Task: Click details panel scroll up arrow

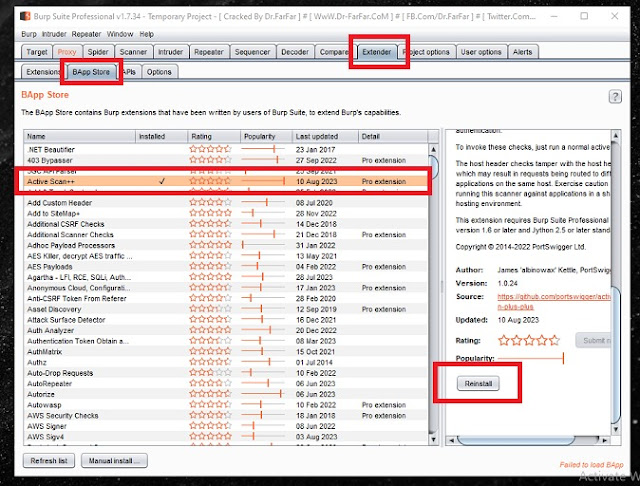Action: [x=616, y=135]
